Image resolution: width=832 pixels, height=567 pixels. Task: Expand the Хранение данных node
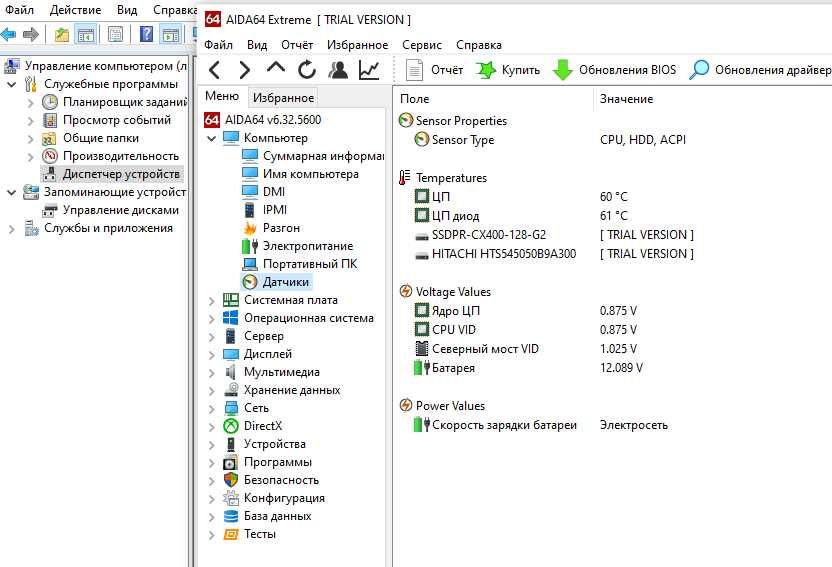(211, 391)
